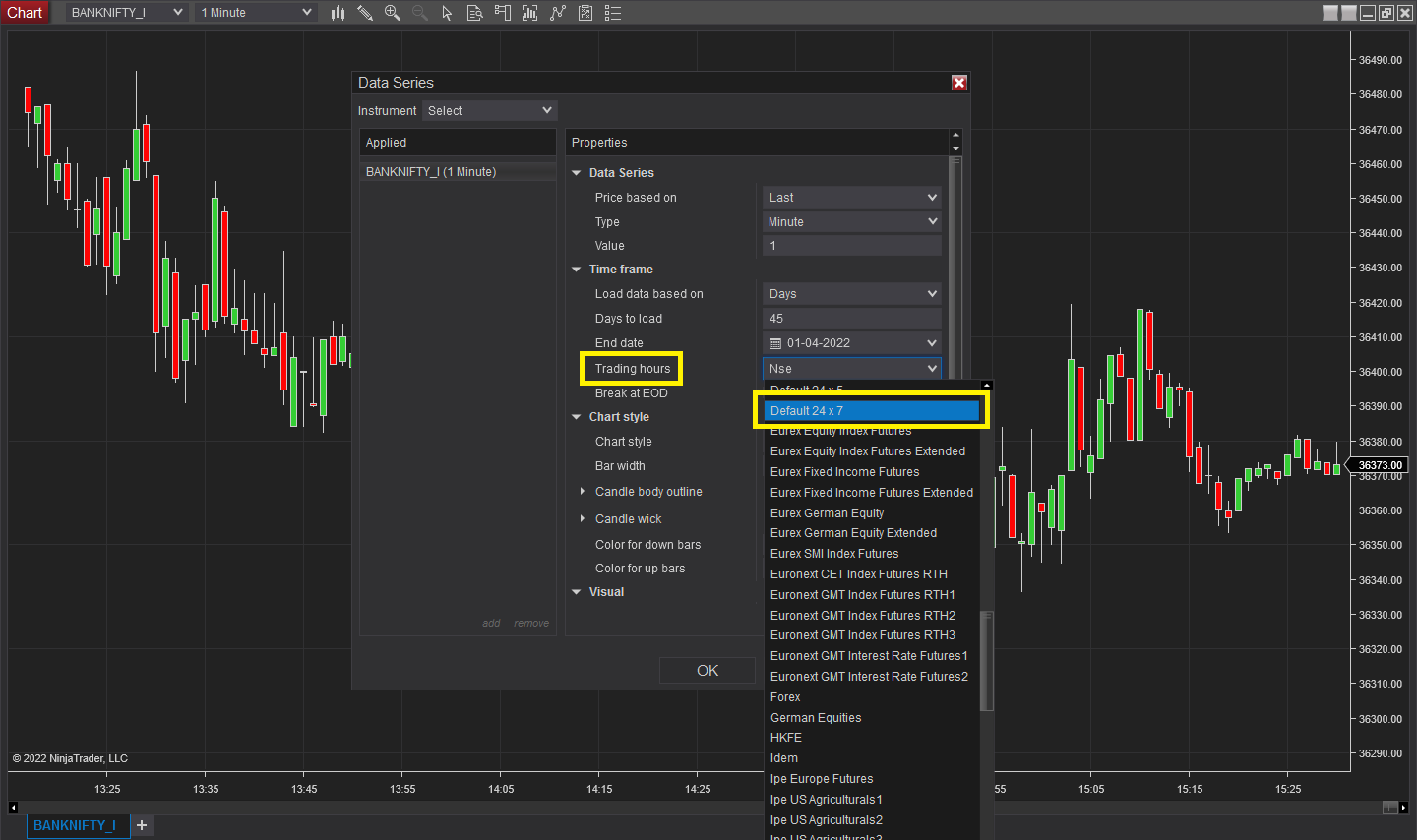1417x840 pixels.
Task: Select Eurex German Equity option
Action: pos(872,513)
